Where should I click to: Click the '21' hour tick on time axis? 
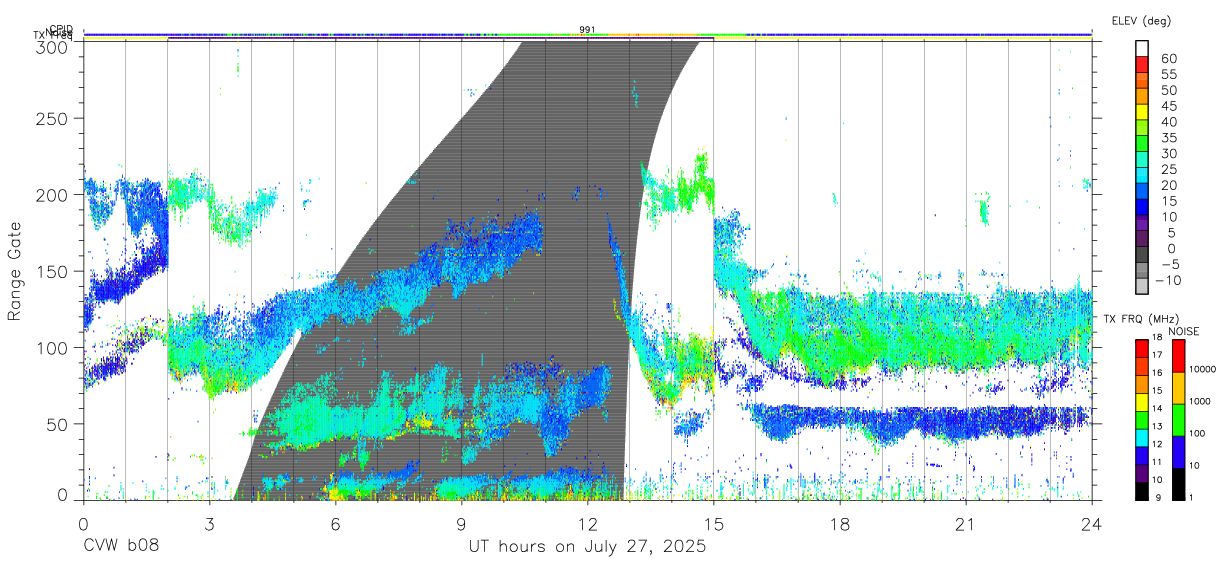point(965,524)
